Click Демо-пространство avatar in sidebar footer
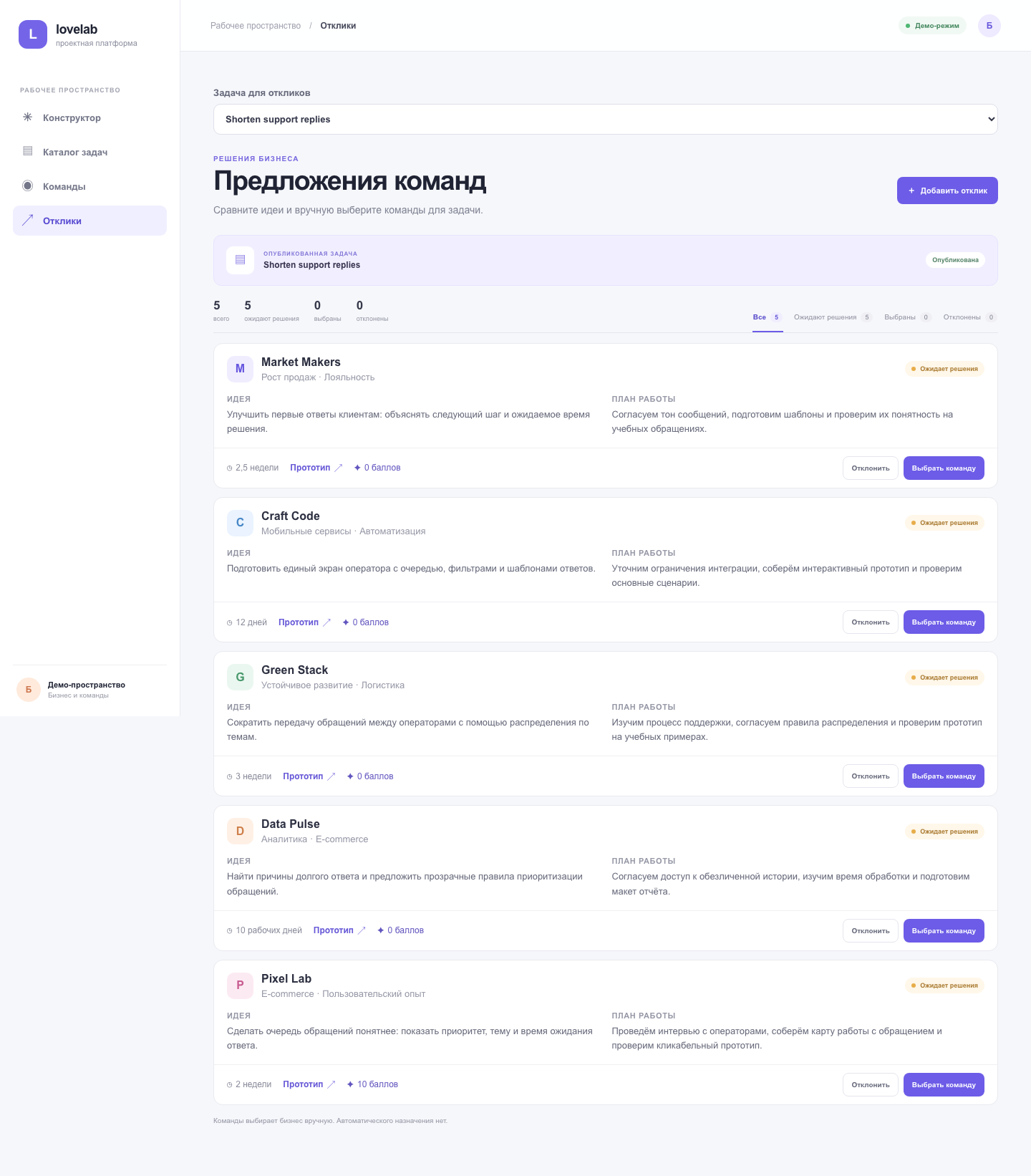The height and width of the screenshot is (1176, 1031). click(x=29, y=689)
